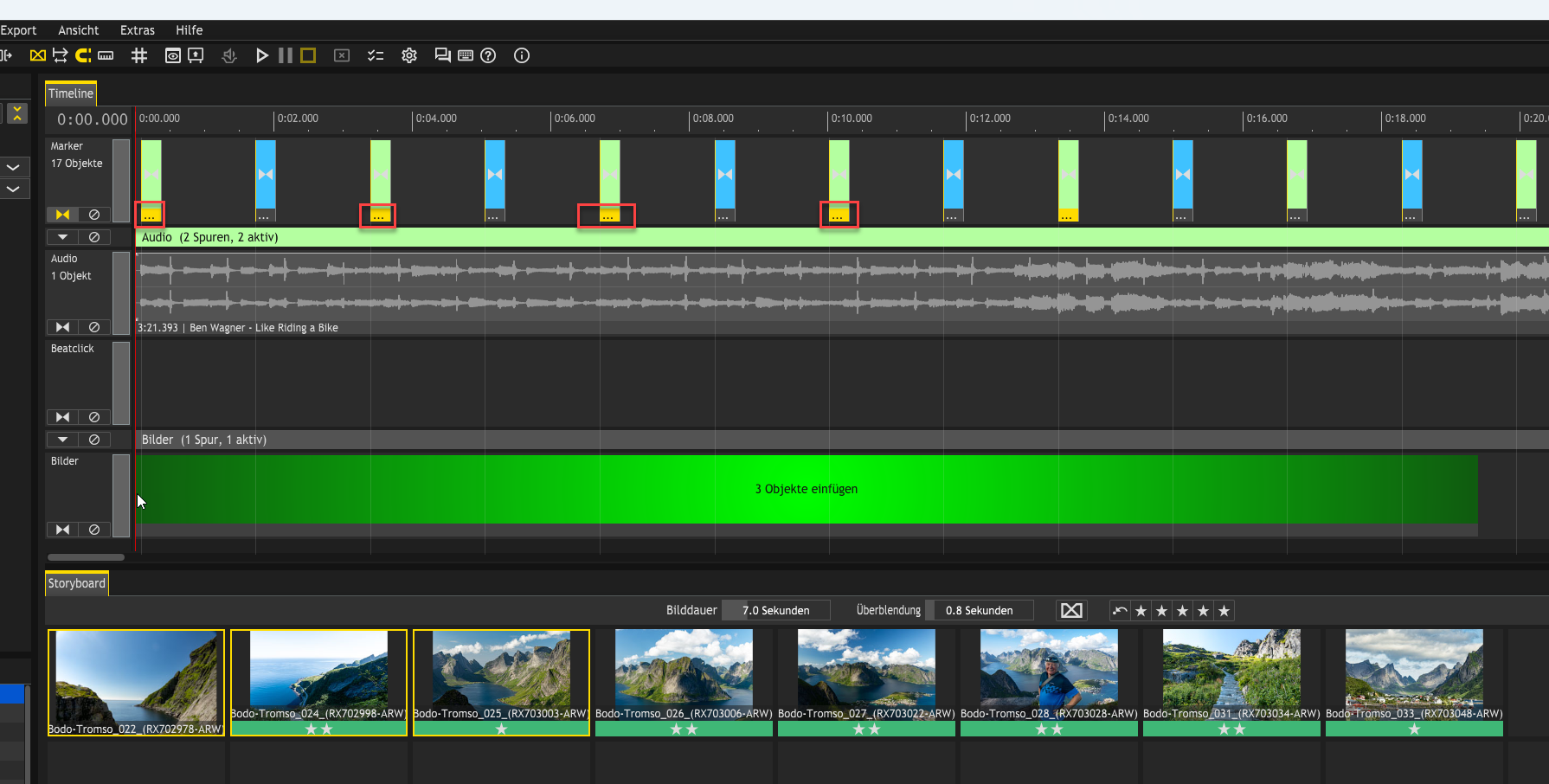1549x784 pixels.
Task: Toggle the grid hash icon
Action: point(139,55)
